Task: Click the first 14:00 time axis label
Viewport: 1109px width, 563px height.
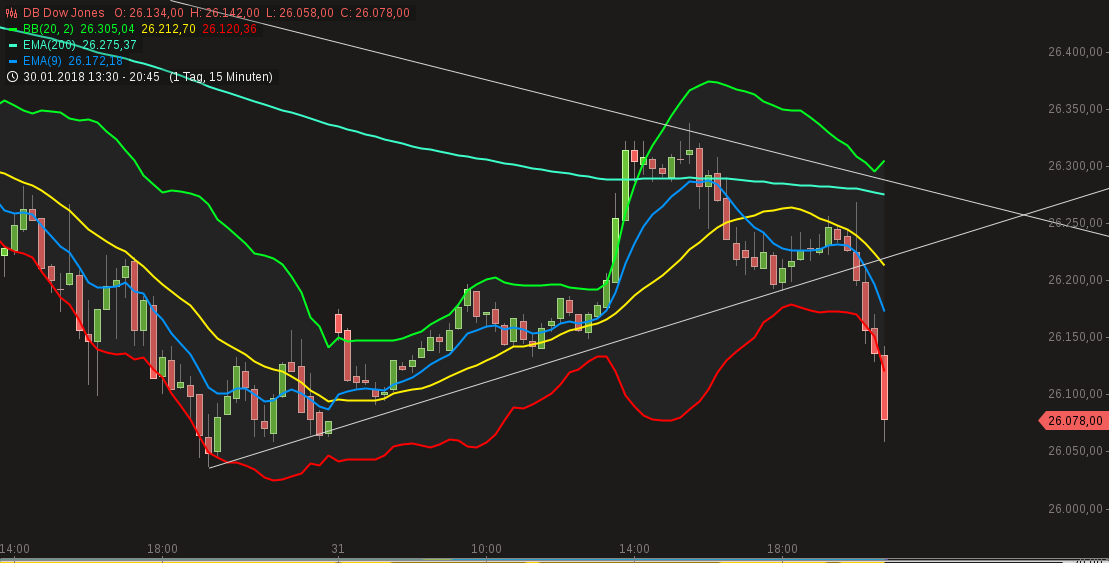Action: tap(15, 549)
